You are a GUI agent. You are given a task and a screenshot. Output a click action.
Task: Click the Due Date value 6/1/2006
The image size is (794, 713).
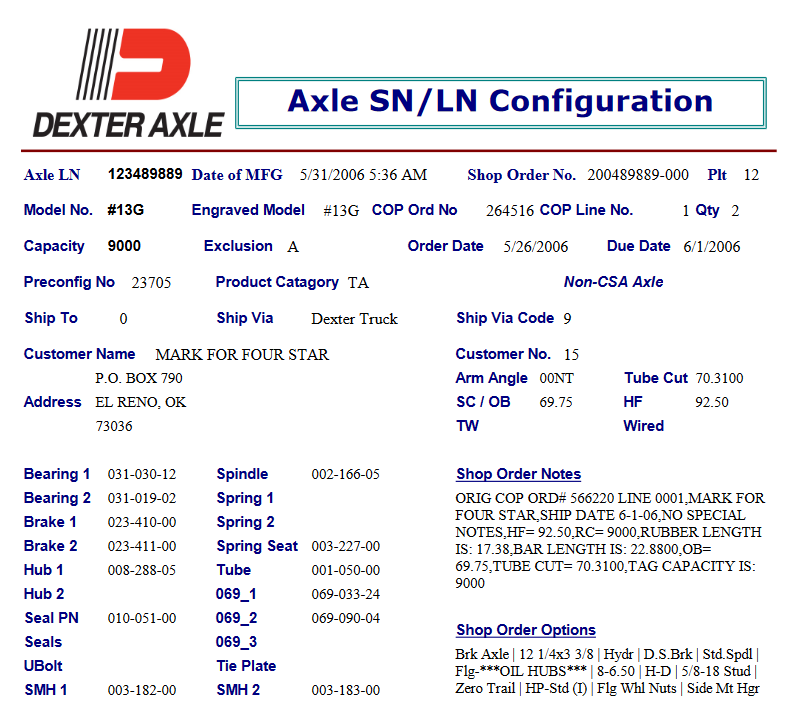pos(711,247)
